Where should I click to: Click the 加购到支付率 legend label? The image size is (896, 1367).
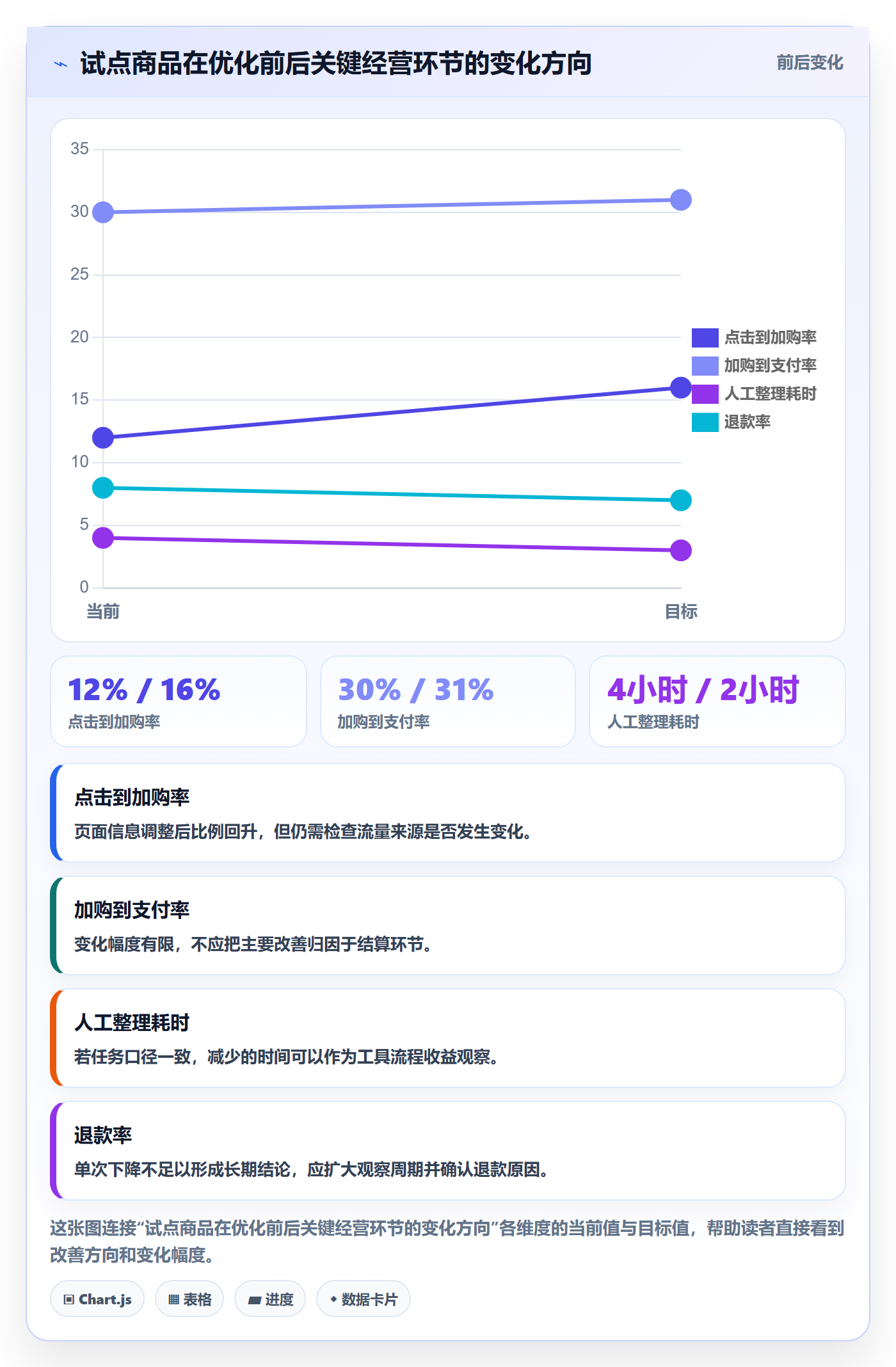pyautogui.click(x=770, y=365)
